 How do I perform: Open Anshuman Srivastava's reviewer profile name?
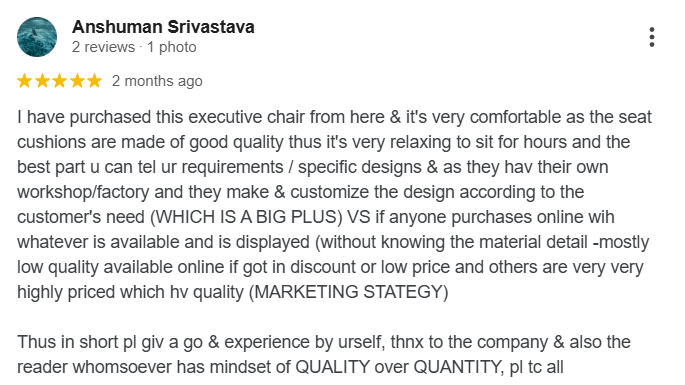tap(163, 27)
